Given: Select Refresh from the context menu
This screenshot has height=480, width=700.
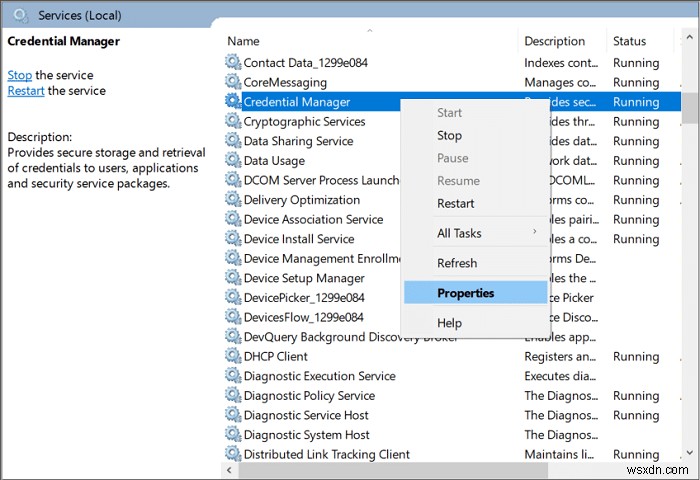Looking at the screenshot, I should click(x=457, y=263).
